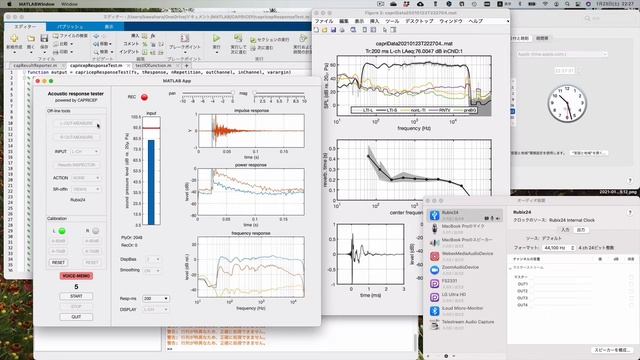This screenshot has height=360, width=640.
Task: Toggle the gray R calibration lamp
Action: pyautogui.click(x=96, y=231)
